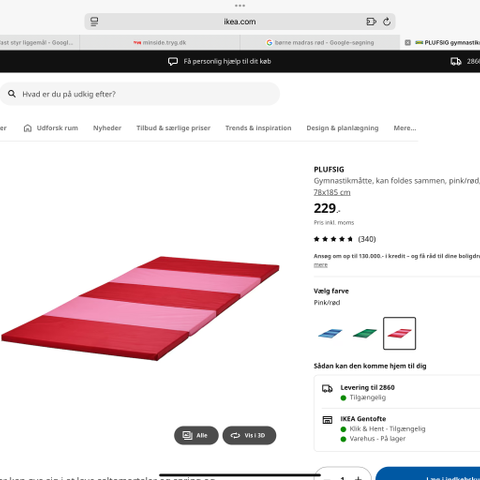Select the pink/red mat color option
The width and height of the screenshot is (480, 480).
point(399,333)
